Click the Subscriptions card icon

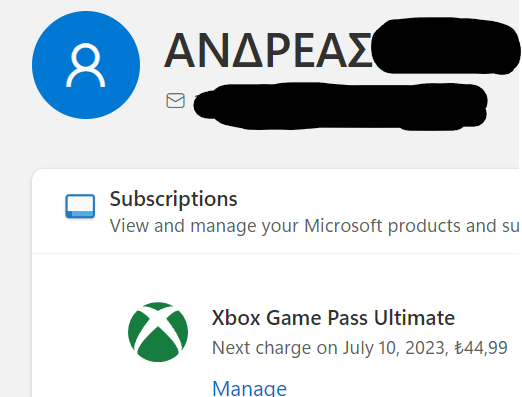(80, 206)
